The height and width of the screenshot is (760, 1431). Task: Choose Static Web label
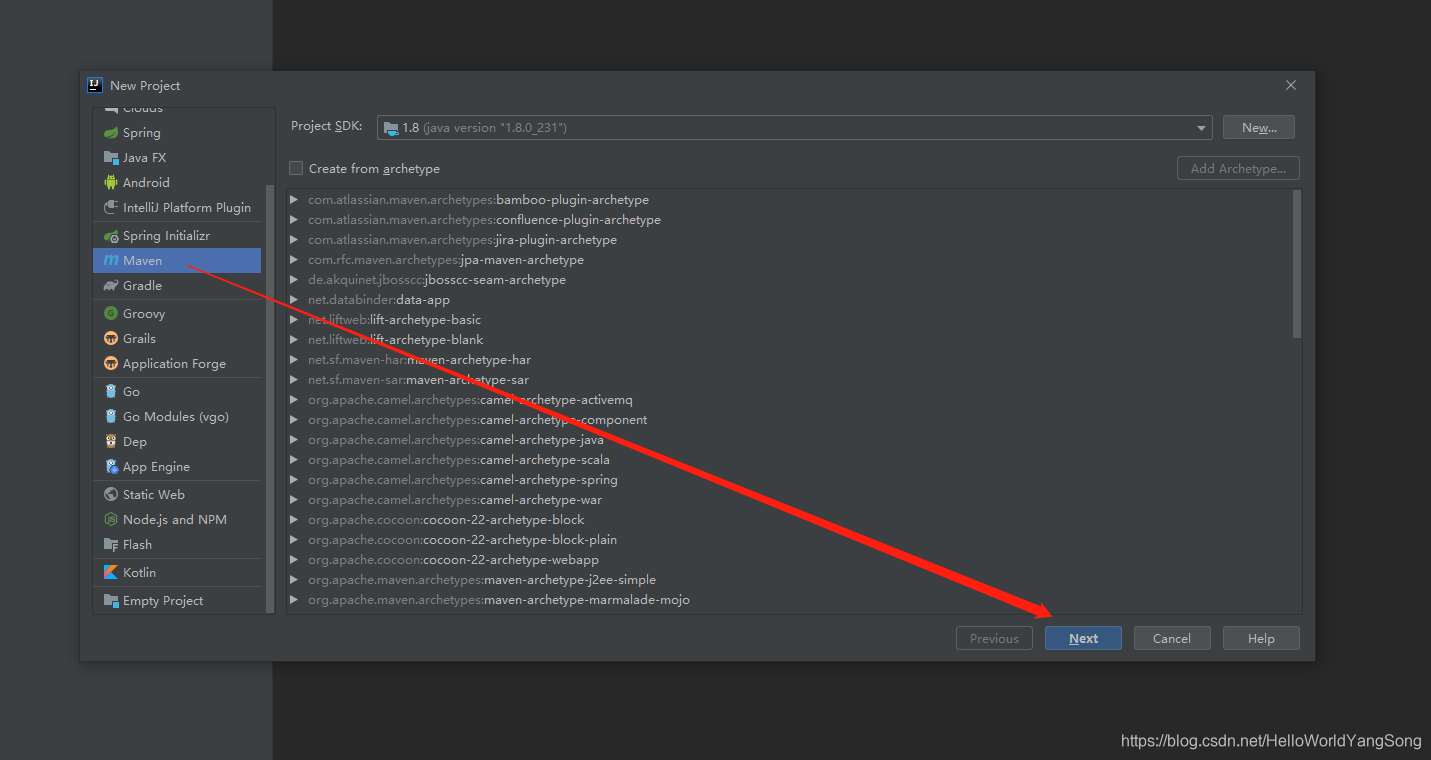click(154, 495)
